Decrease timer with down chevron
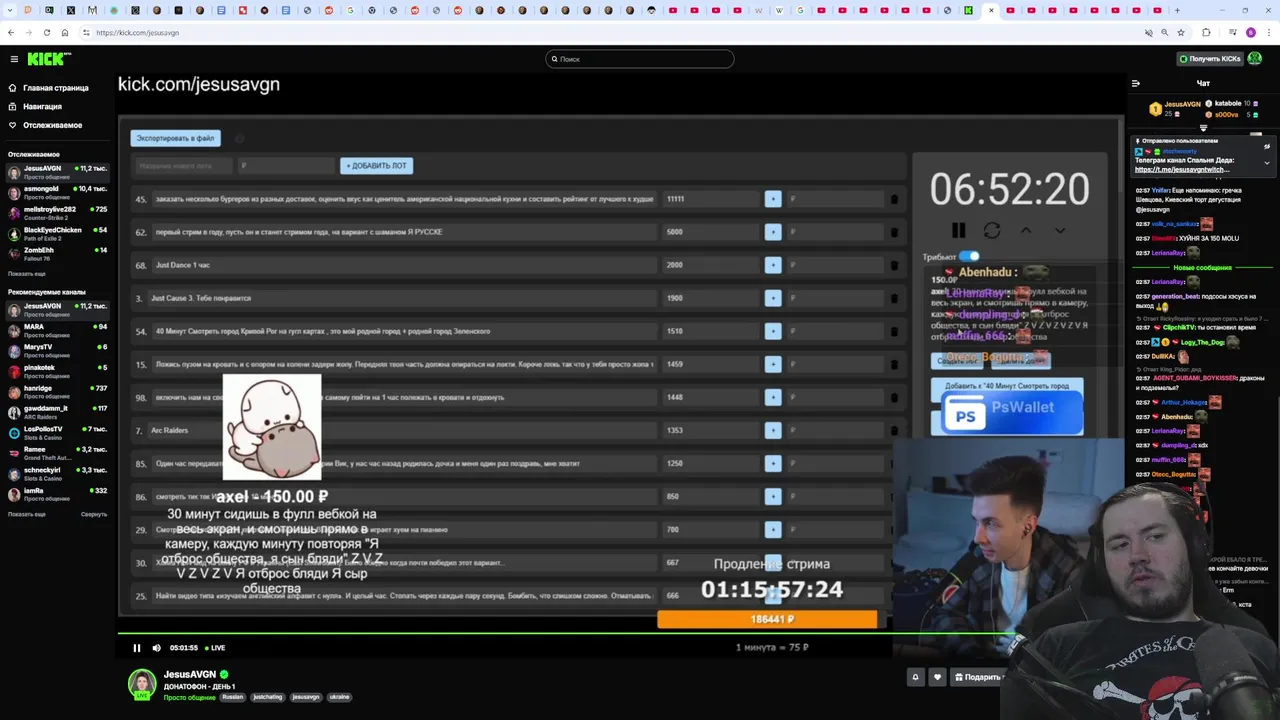Viewport: 1280px width, 720px height. pyautogui.click(x=1060, y=230)
